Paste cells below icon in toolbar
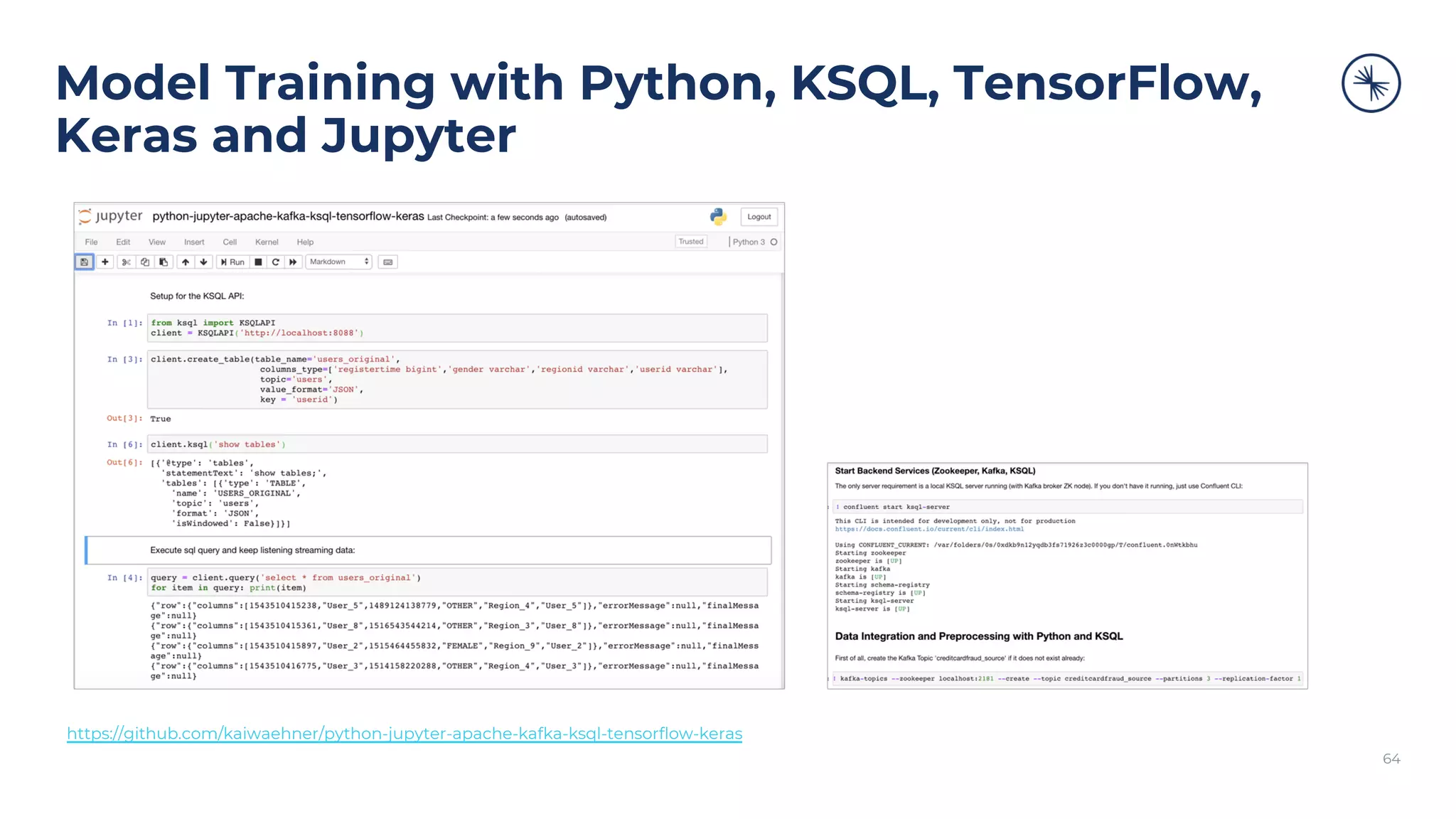 point(164,262)
